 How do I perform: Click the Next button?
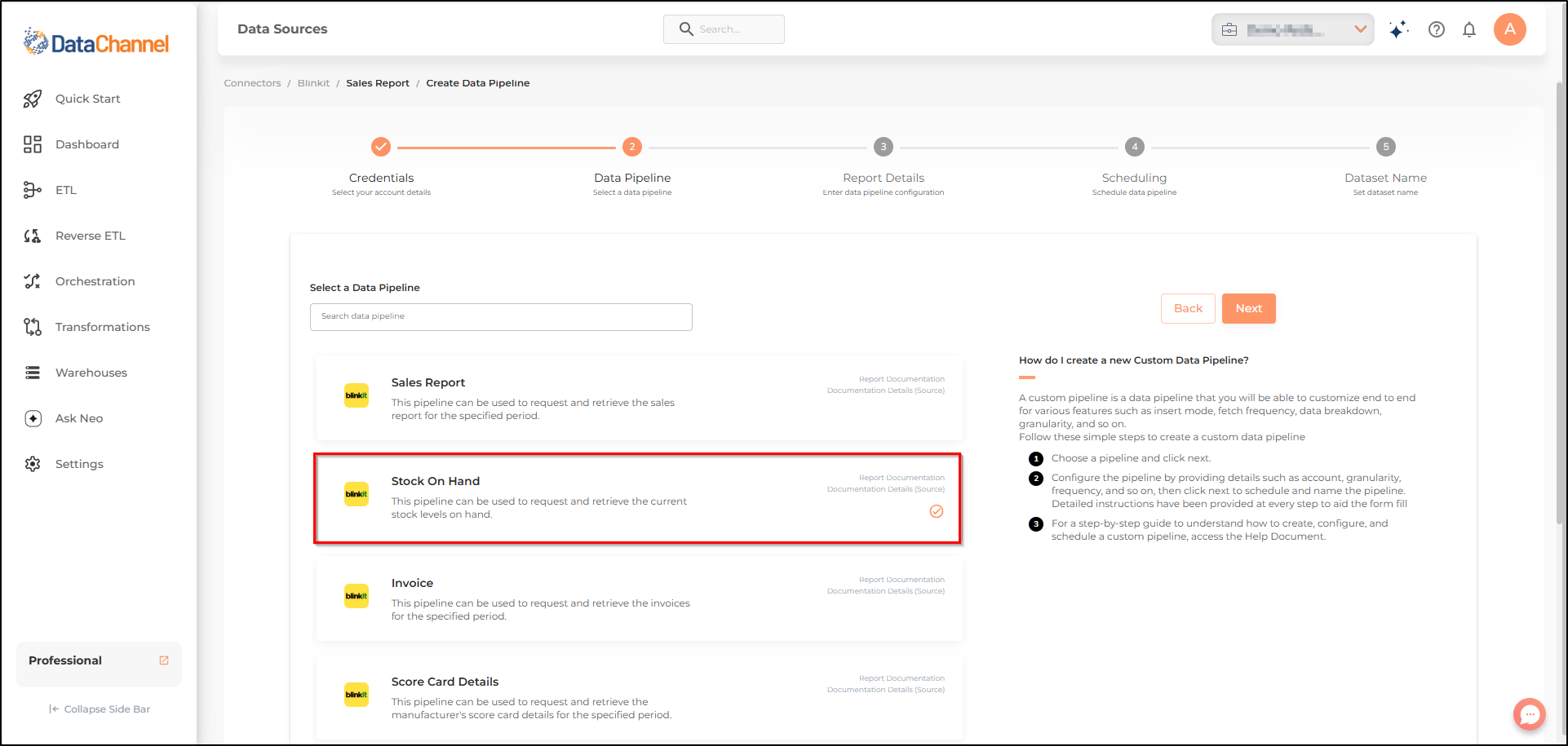(x=1249, y=308)
